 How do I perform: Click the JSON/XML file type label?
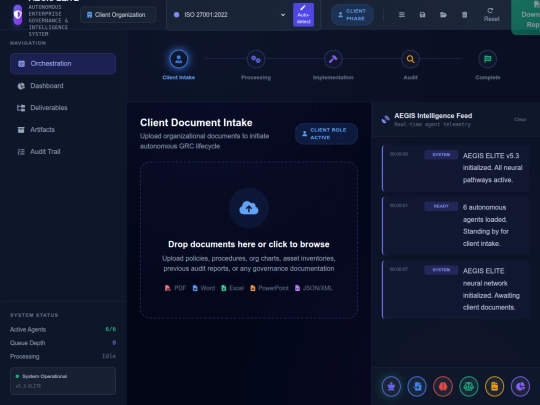314,288
